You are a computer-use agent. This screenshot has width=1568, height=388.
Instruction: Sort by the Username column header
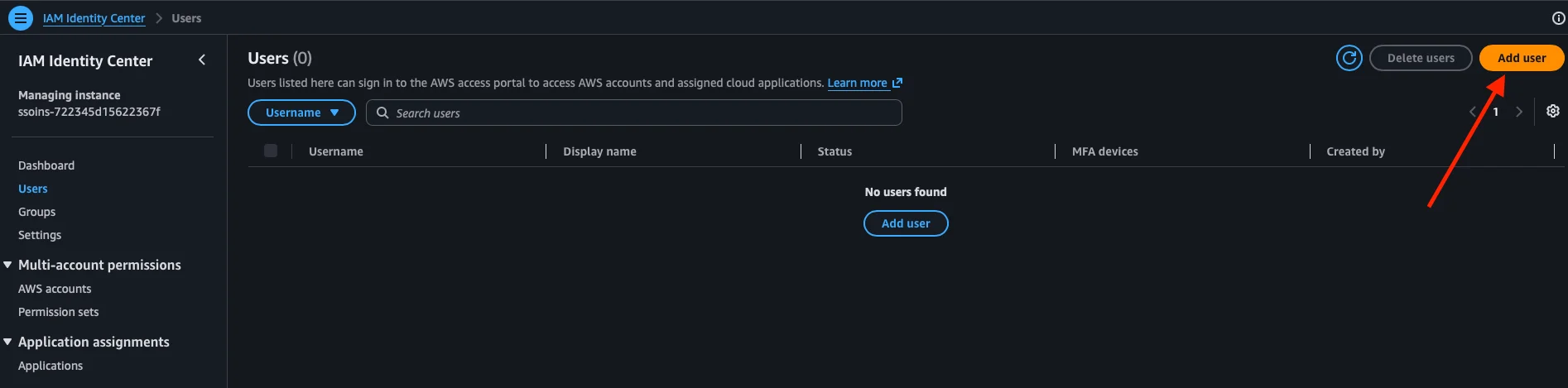pos(336,151)
